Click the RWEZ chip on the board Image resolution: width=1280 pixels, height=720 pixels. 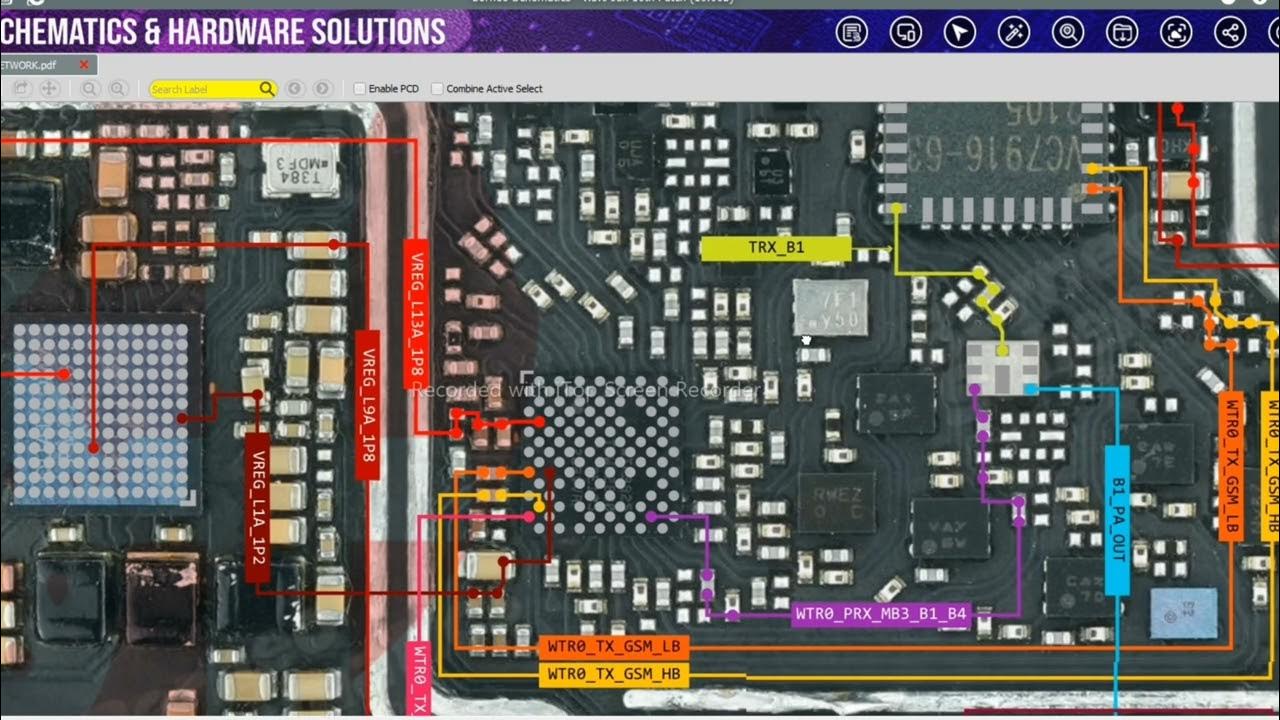836,501
